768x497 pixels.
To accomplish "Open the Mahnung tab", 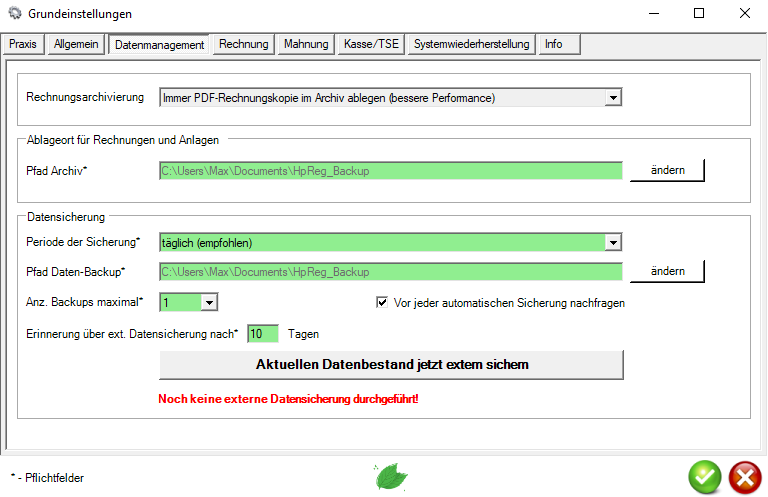I will 306,44.
